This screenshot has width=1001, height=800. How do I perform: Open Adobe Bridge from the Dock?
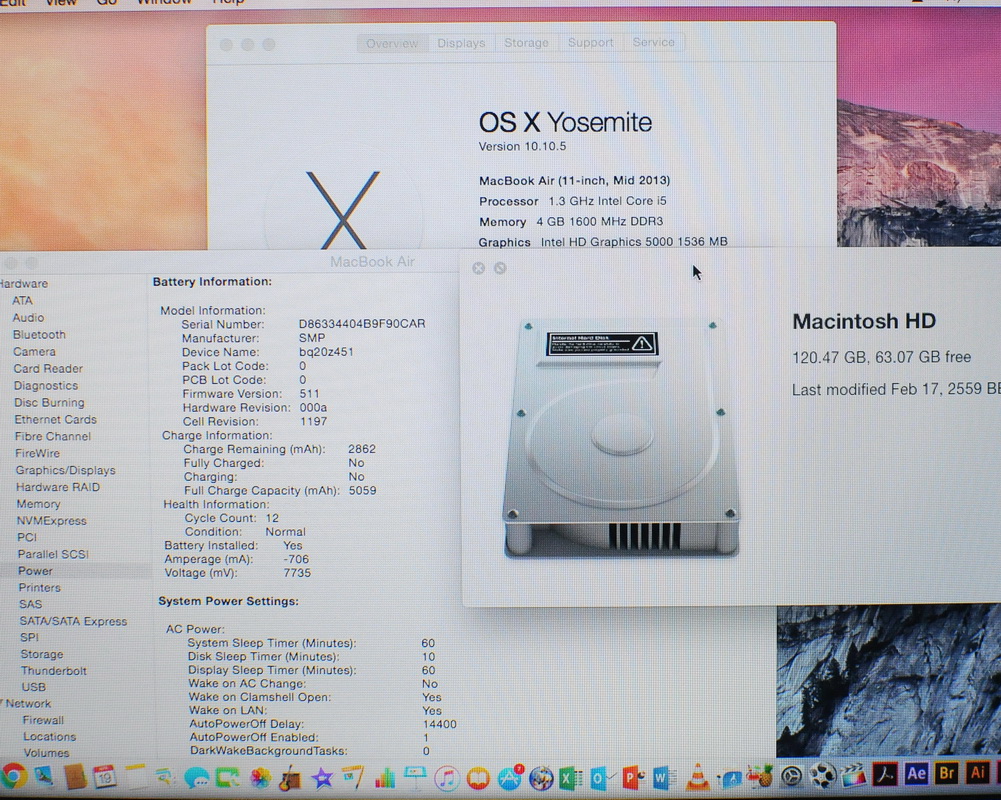coord(947,773)
